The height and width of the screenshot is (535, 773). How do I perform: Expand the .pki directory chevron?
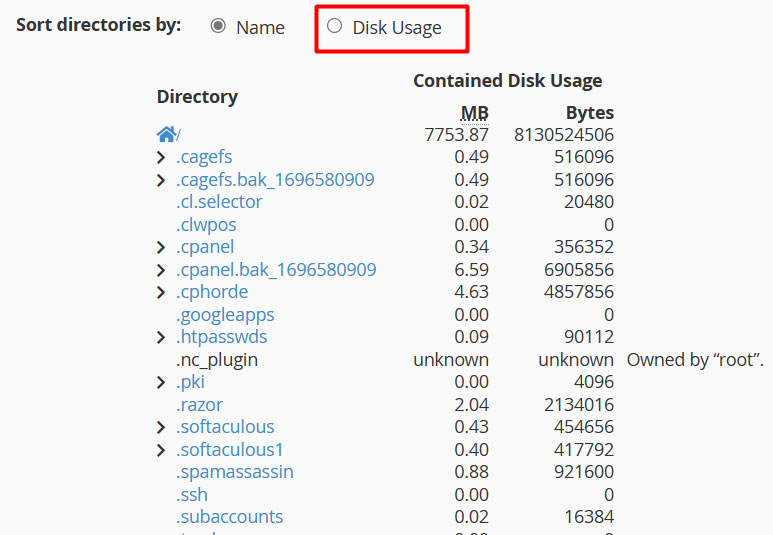click(x=161, y=382)
